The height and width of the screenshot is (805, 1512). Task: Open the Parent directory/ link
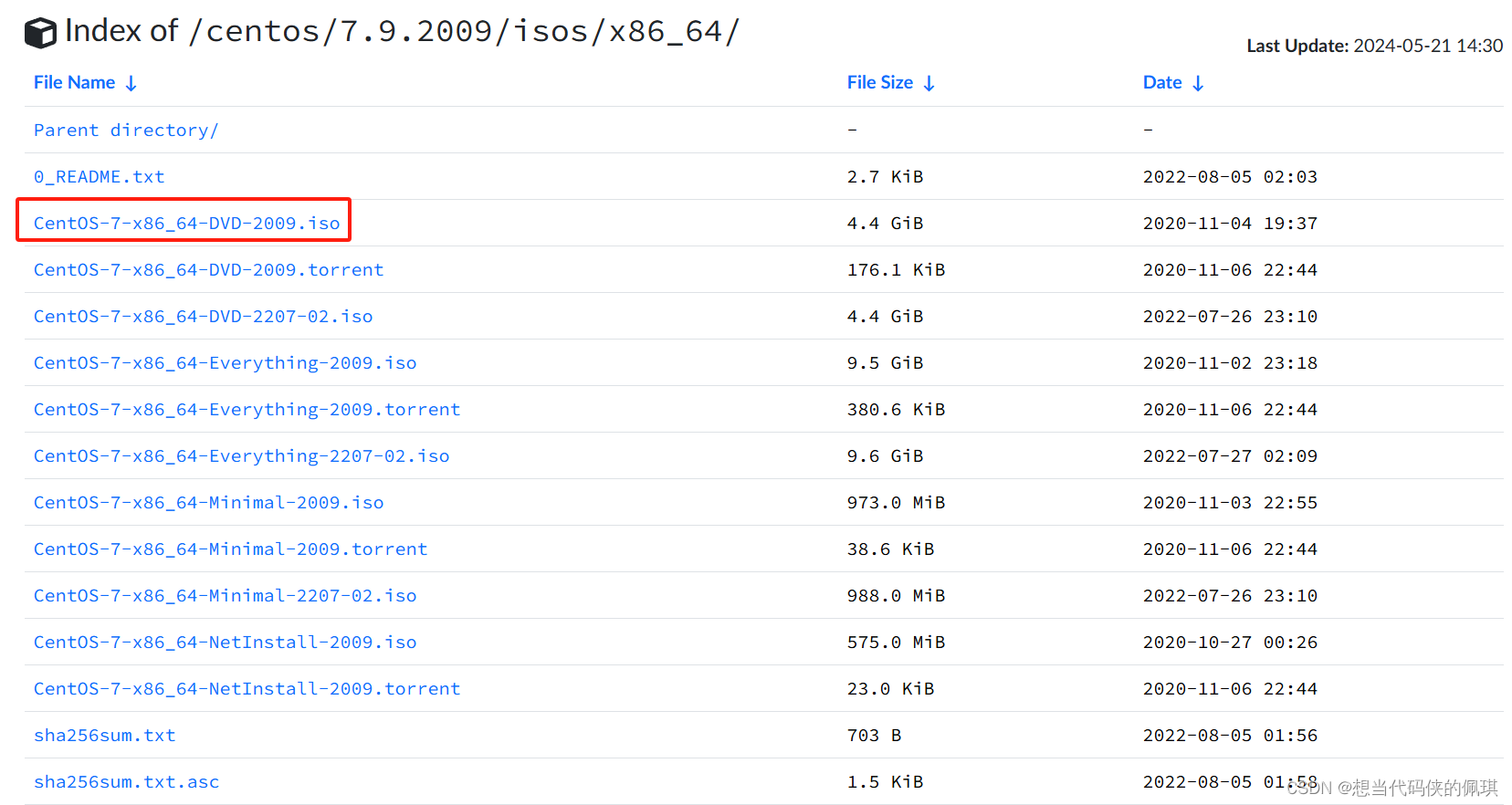pyautogui.click(x=126, y=131)
